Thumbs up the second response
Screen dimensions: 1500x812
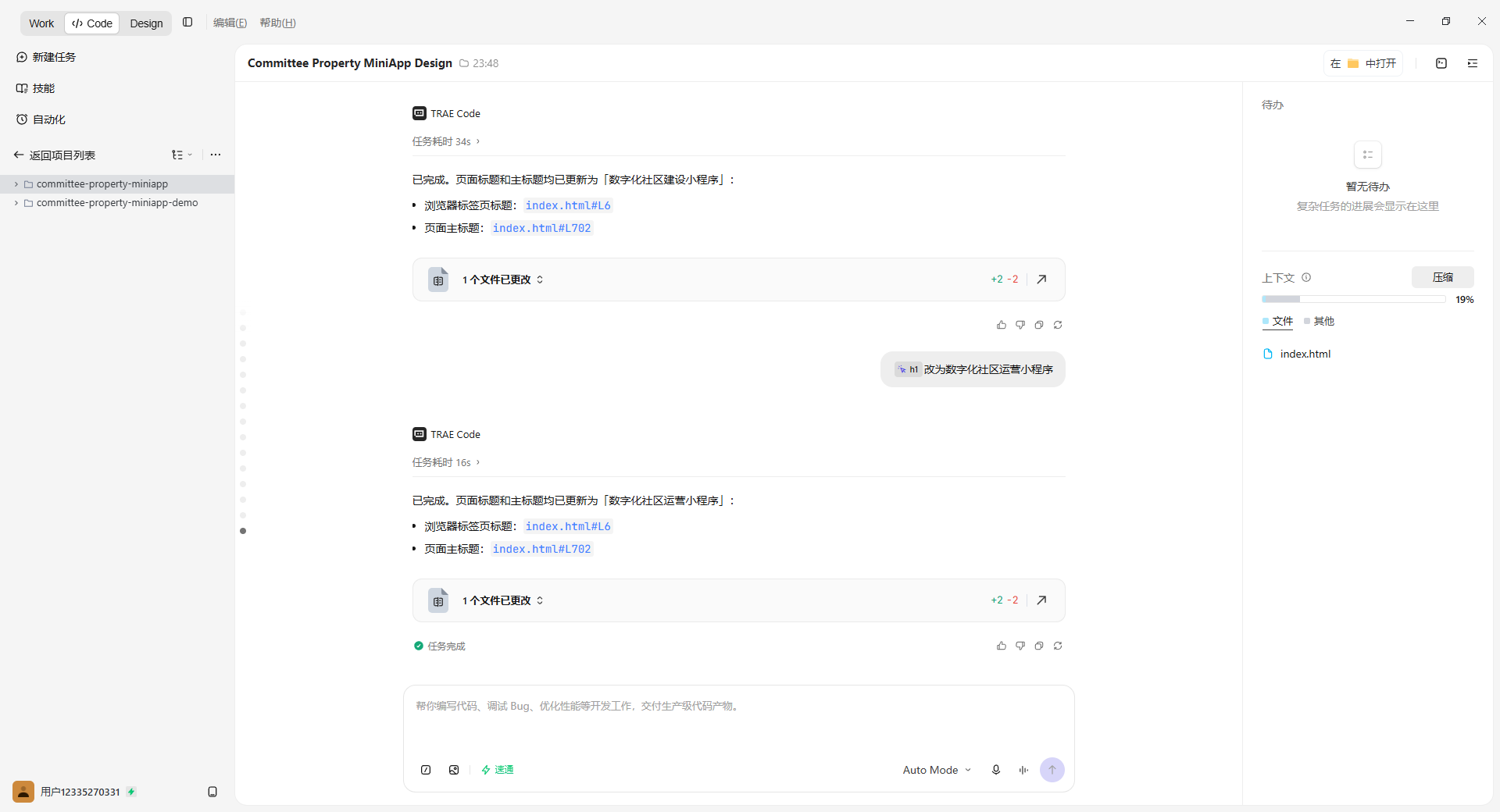click(1002, 646)
